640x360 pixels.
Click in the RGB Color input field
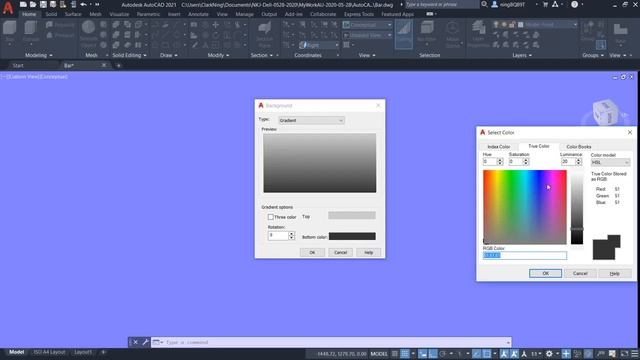pyautogui.click(x=525, y=255)
